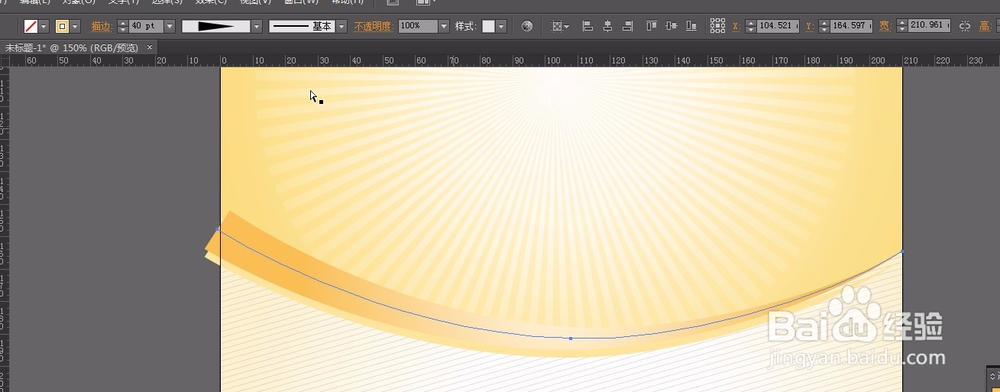Viewport: 1000px width, 392px height.
Task: Toggle constrain width and height proportions
Action: [x=965, y=26]
